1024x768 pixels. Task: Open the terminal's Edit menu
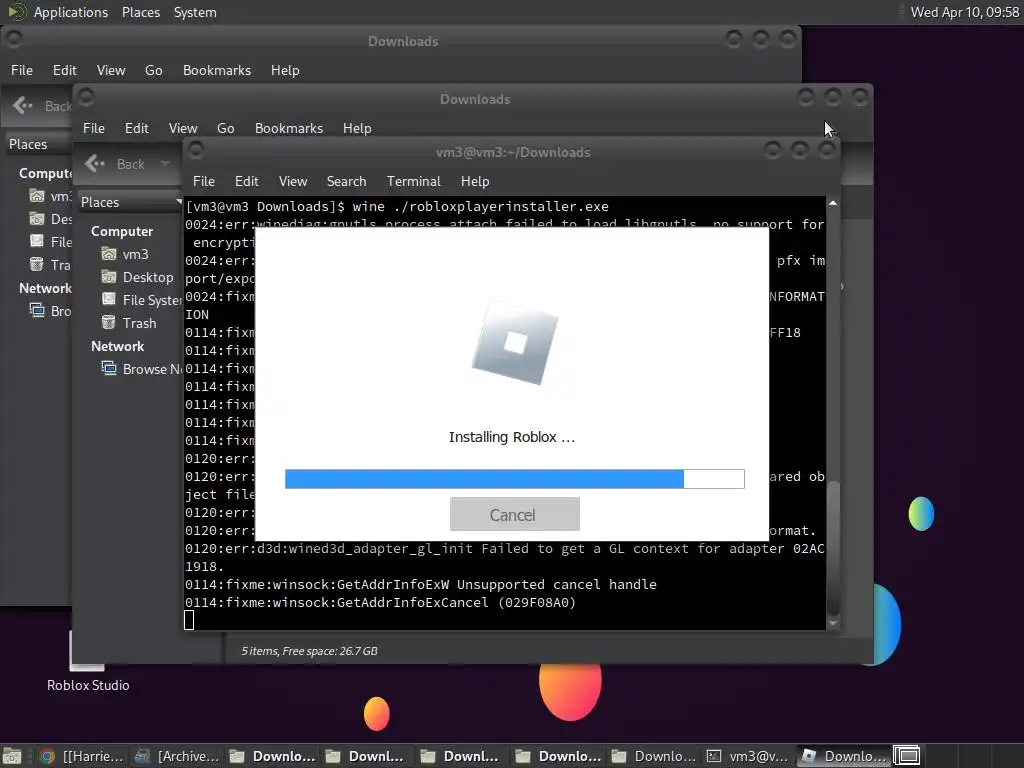tap(246, 181)
